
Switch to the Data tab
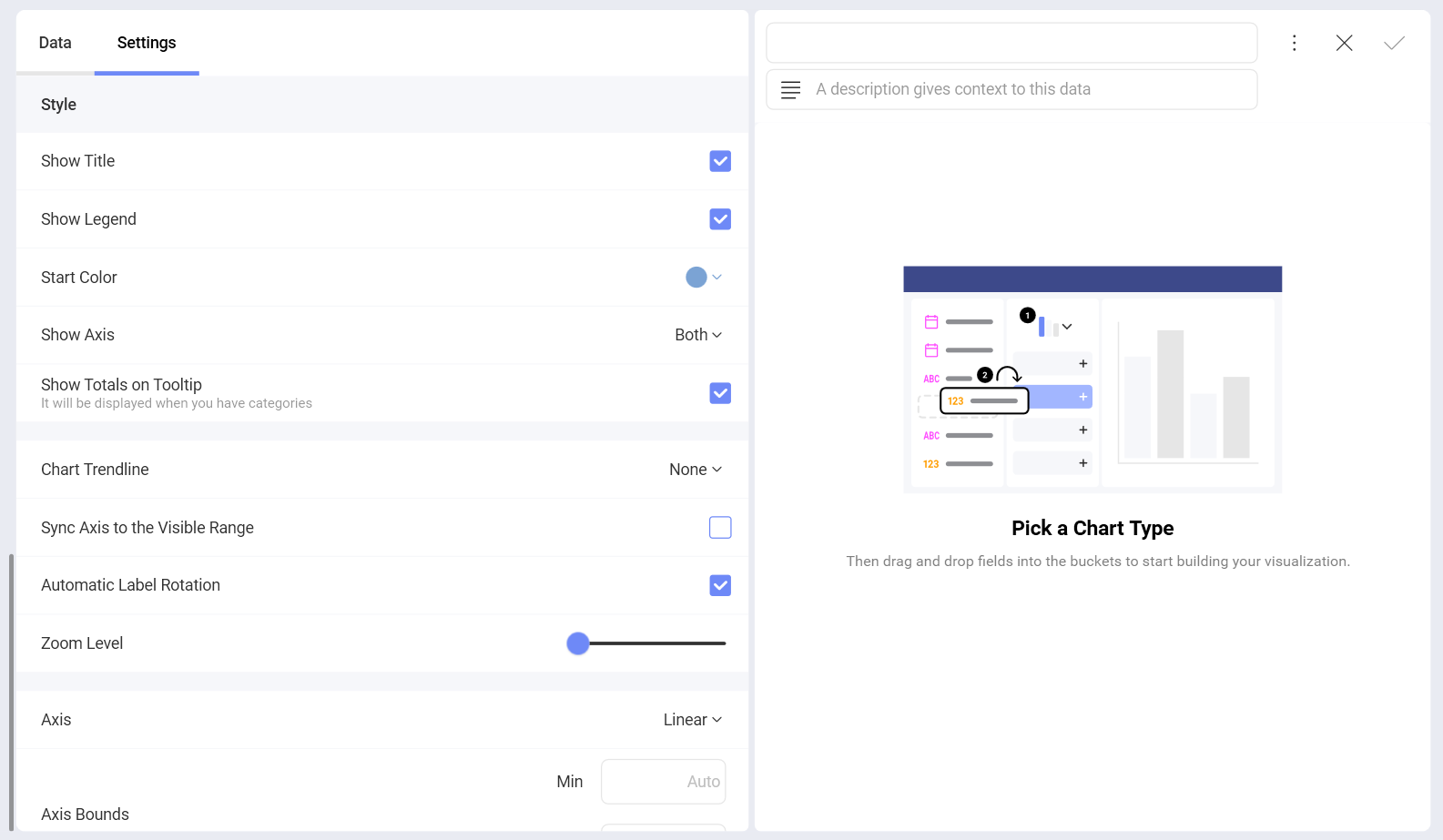pos(55,43)
